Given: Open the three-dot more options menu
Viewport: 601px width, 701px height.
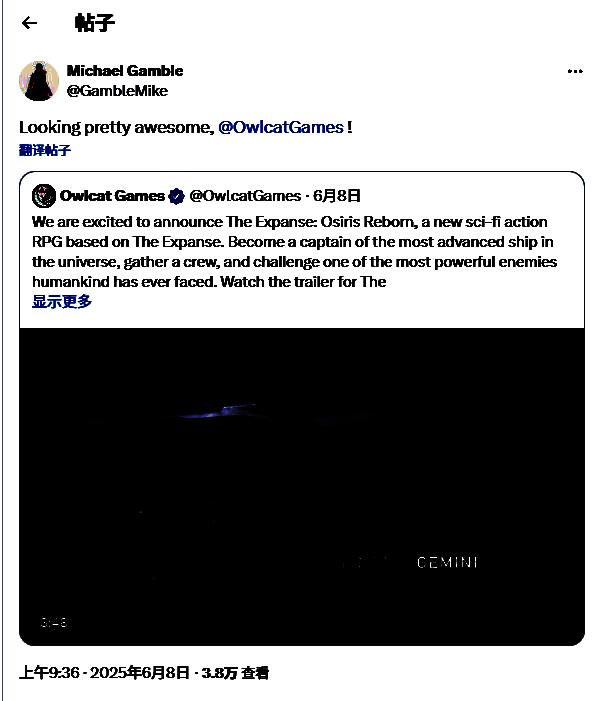Looking at the screenshot, I should pos(575,71).
